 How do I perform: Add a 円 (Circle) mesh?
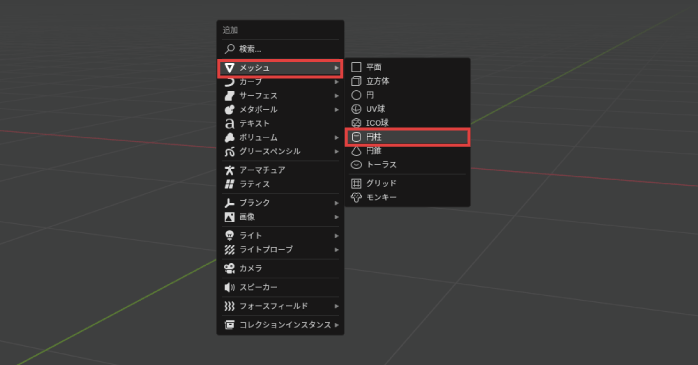pyautogui.click(x=407, y=95)
